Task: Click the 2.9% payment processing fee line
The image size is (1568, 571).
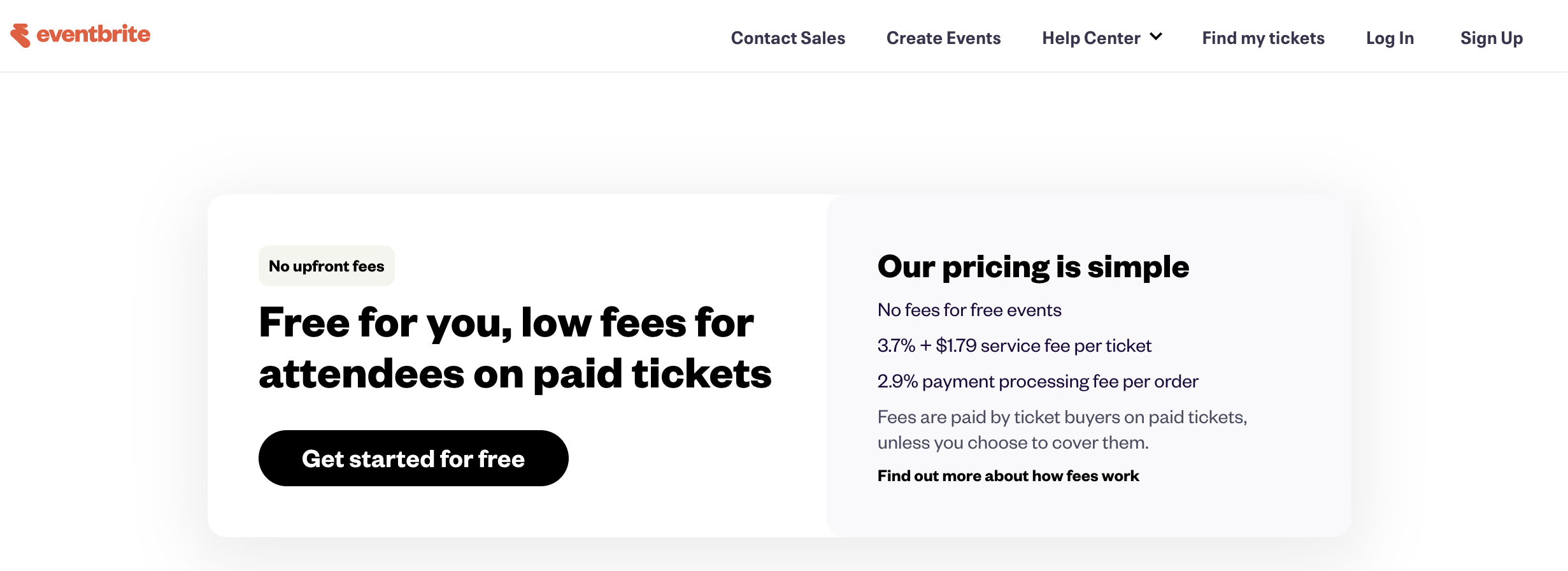Action: (x=1038, y=382)
